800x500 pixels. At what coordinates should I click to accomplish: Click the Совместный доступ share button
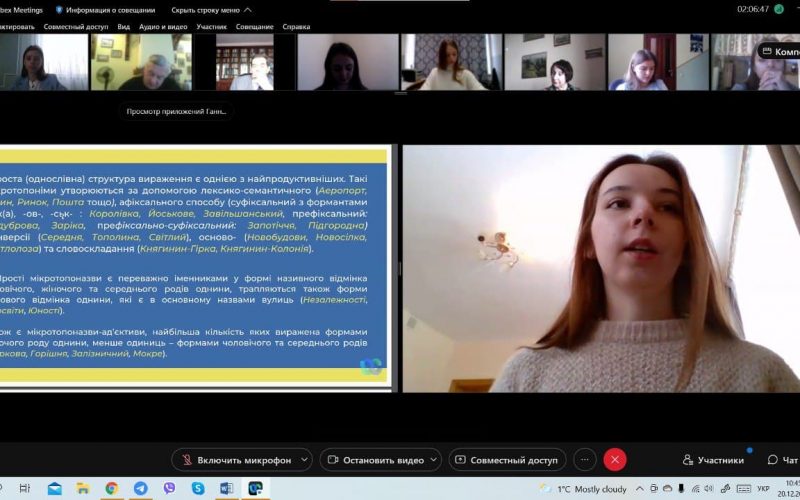[x=506, y=460]
